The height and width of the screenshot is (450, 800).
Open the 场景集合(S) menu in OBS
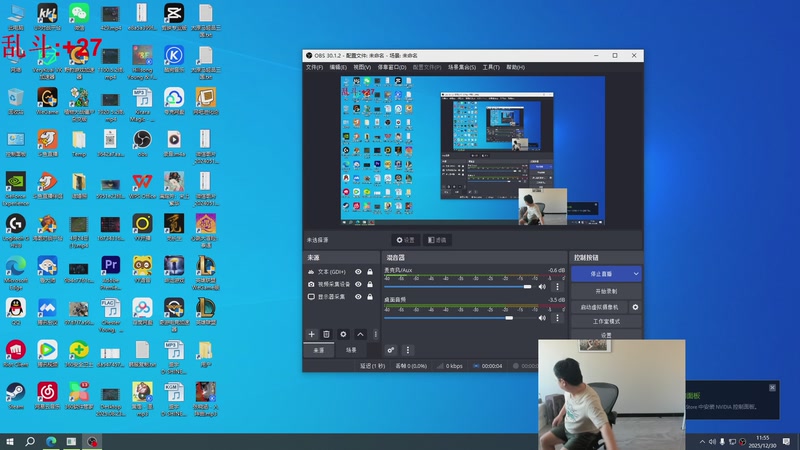[x=462, y=67]
